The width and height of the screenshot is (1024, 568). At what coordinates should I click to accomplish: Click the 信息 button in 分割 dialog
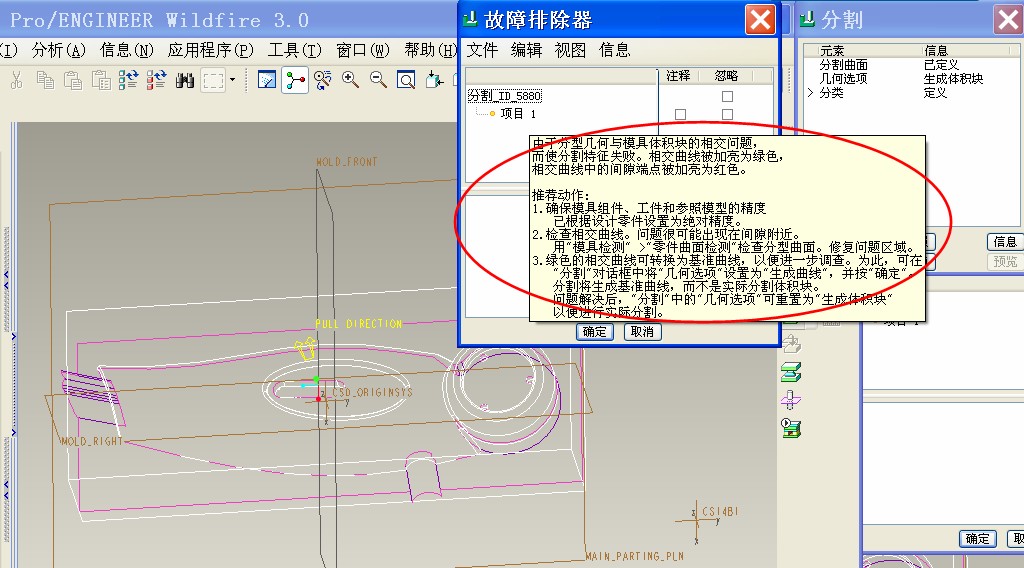(1004, 242)
